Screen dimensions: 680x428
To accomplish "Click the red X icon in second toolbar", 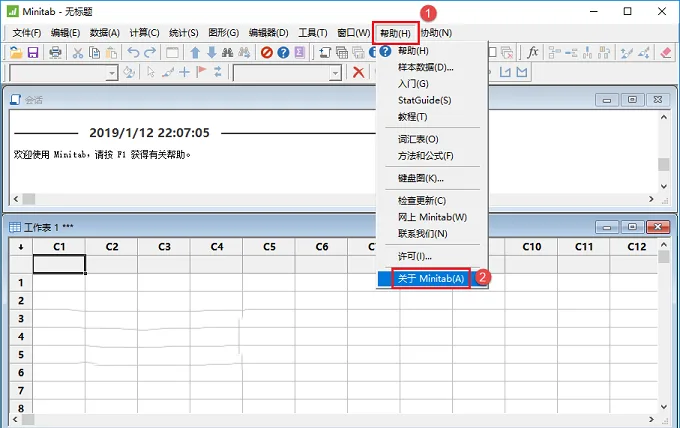I will (358, 72).
